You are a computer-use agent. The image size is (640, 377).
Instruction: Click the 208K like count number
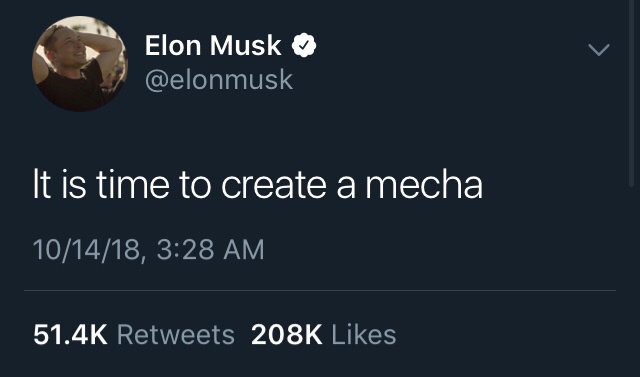point(287,335)
